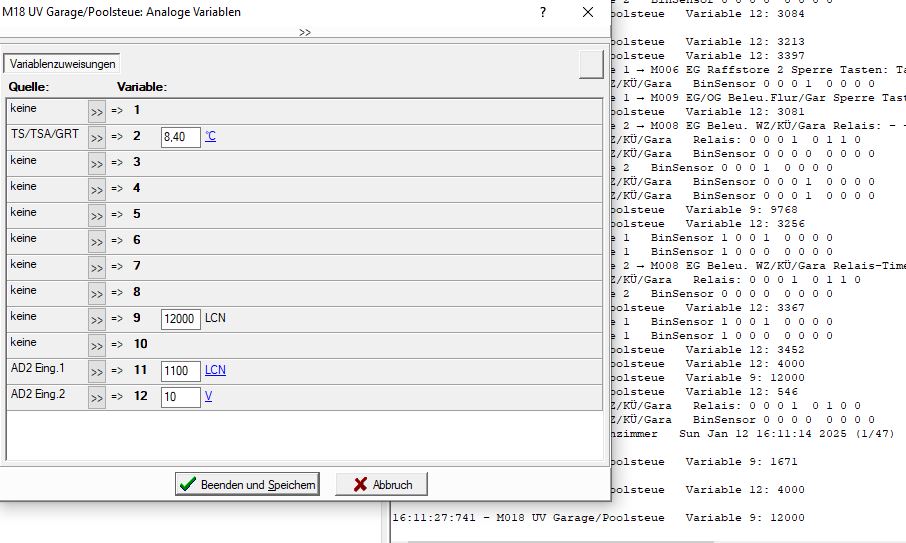906x543 pixels.
Task: Change the LCN unit of variable 11
Action: (x=215, y=370)
